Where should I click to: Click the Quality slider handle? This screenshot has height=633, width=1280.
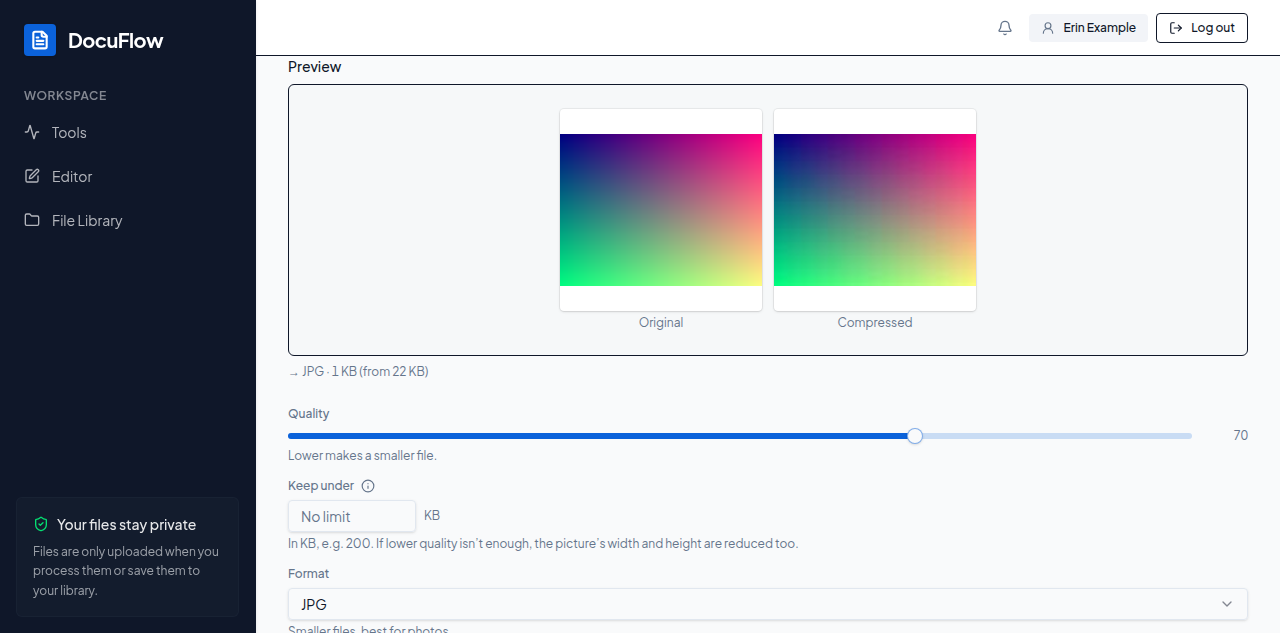coord(914,436)
